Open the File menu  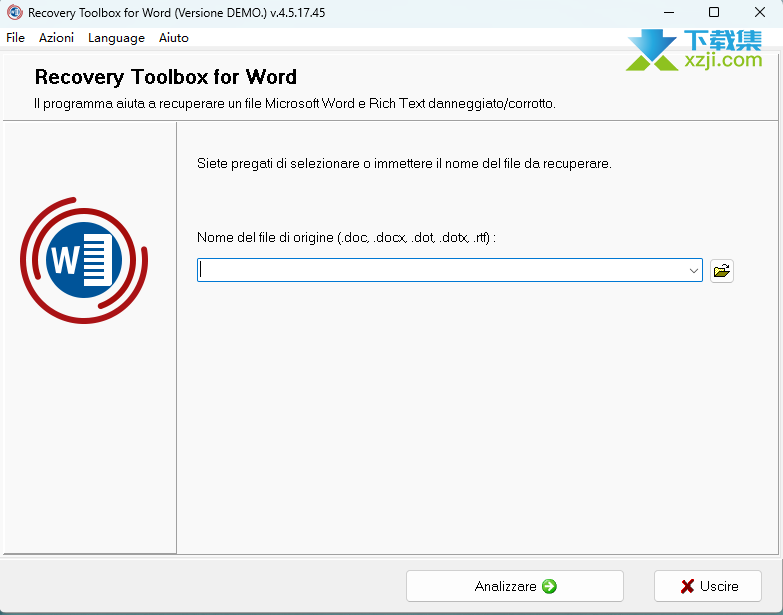(x=15, y=38)
